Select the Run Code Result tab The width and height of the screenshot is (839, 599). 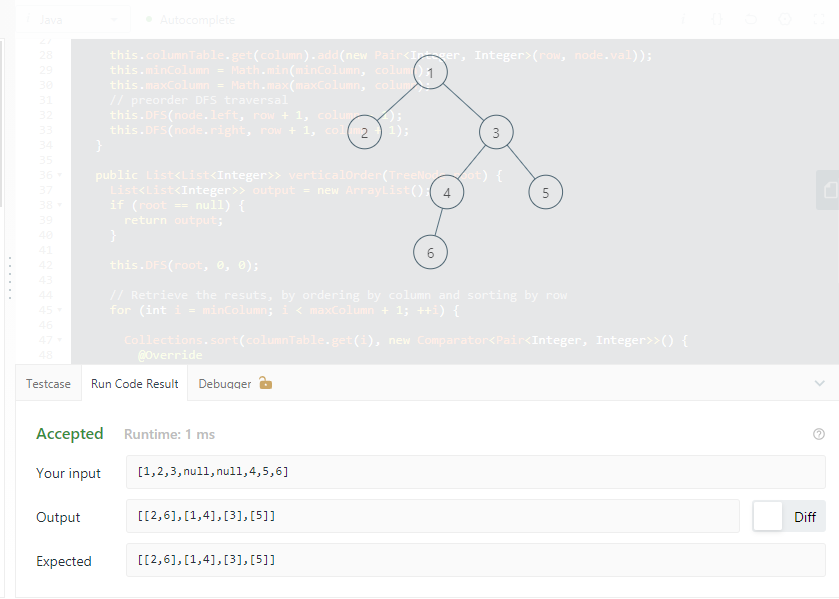click(x=133, y=383)
